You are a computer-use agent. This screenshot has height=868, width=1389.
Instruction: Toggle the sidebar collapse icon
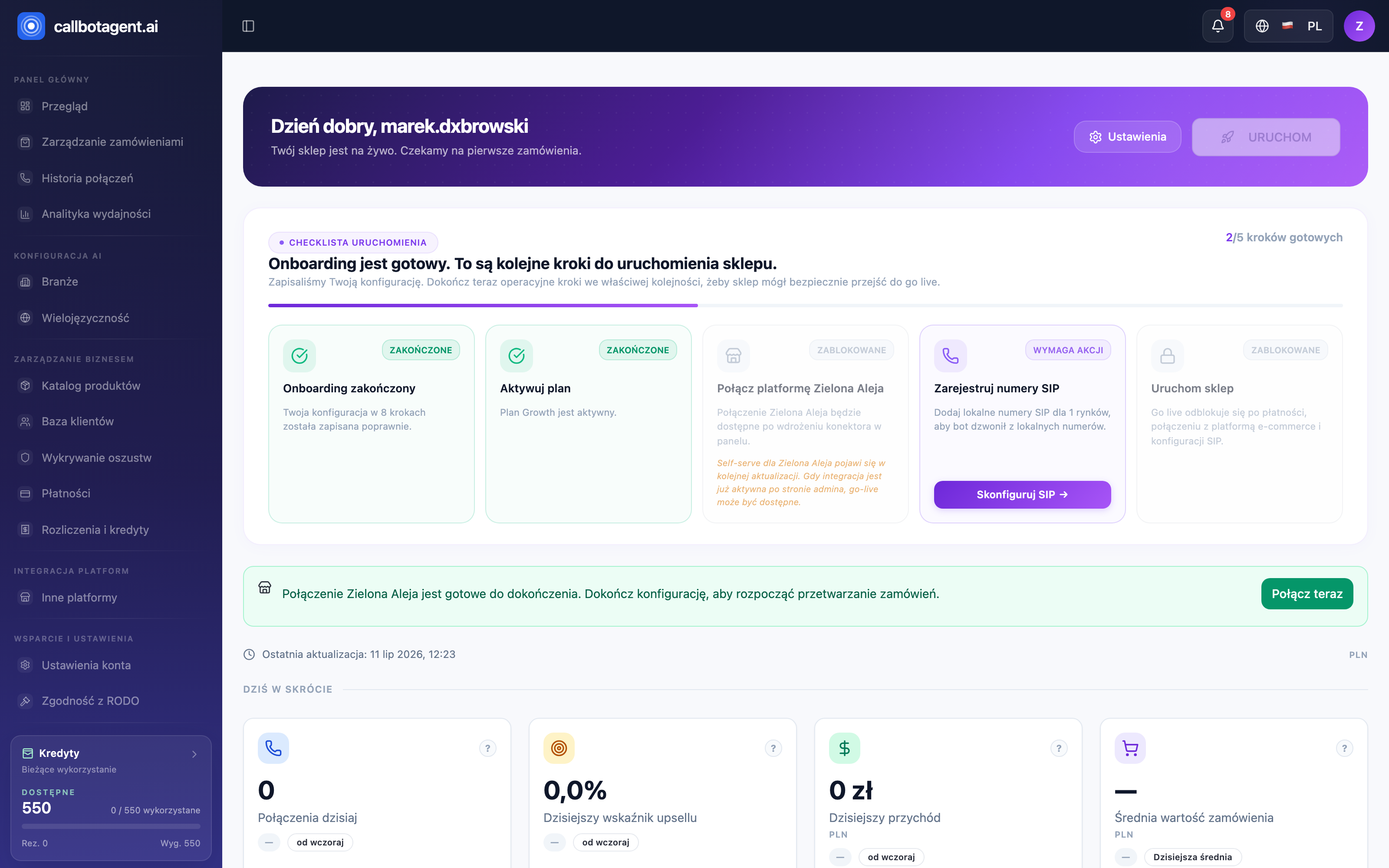[248, 26]
